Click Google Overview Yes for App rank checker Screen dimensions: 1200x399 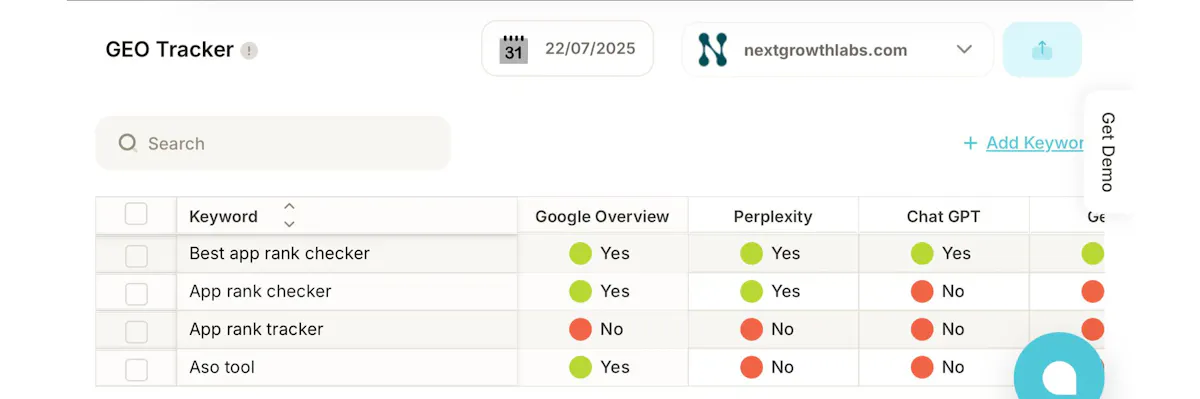[x=599, y=291]
